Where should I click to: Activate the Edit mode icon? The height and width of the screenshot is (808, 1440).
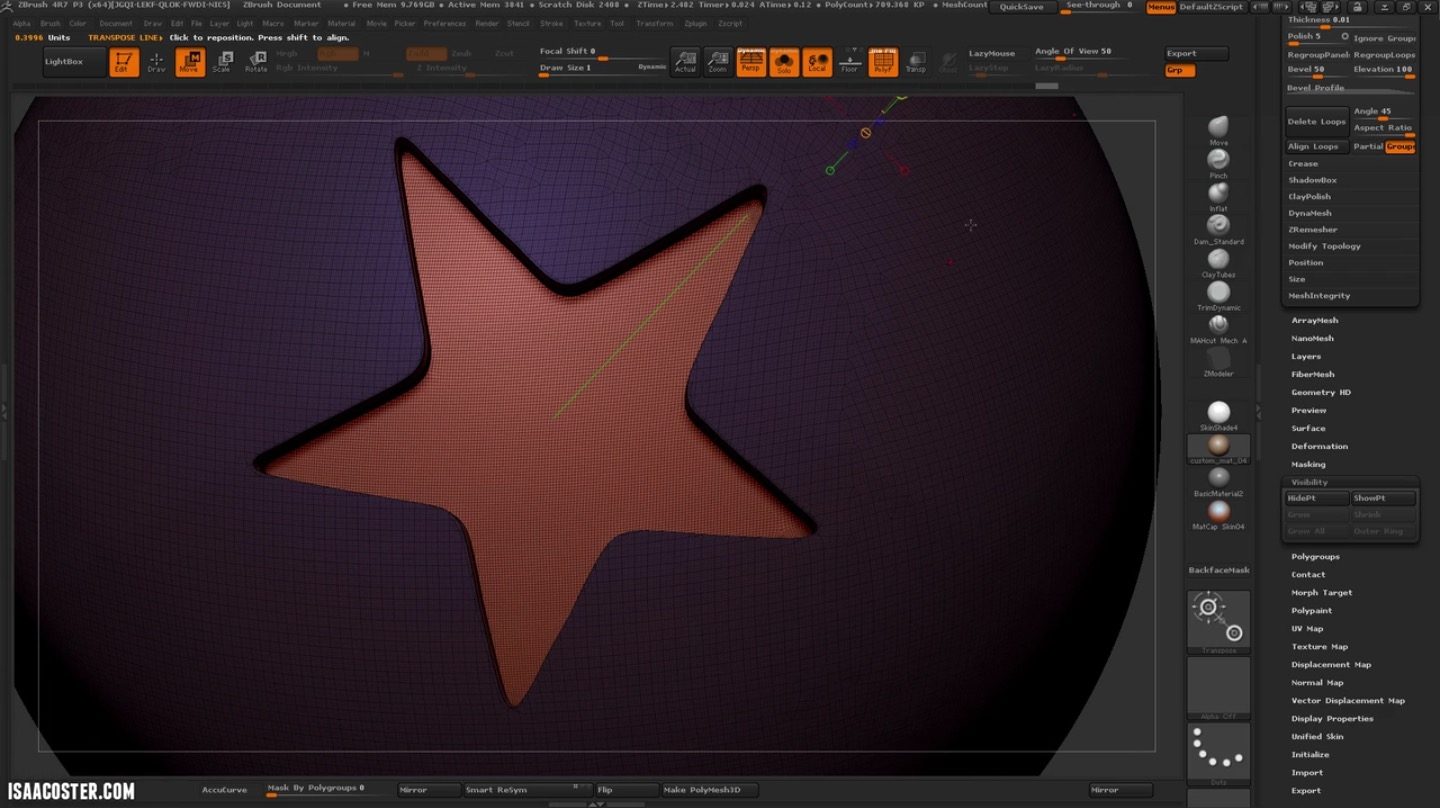tap(124, 62)
